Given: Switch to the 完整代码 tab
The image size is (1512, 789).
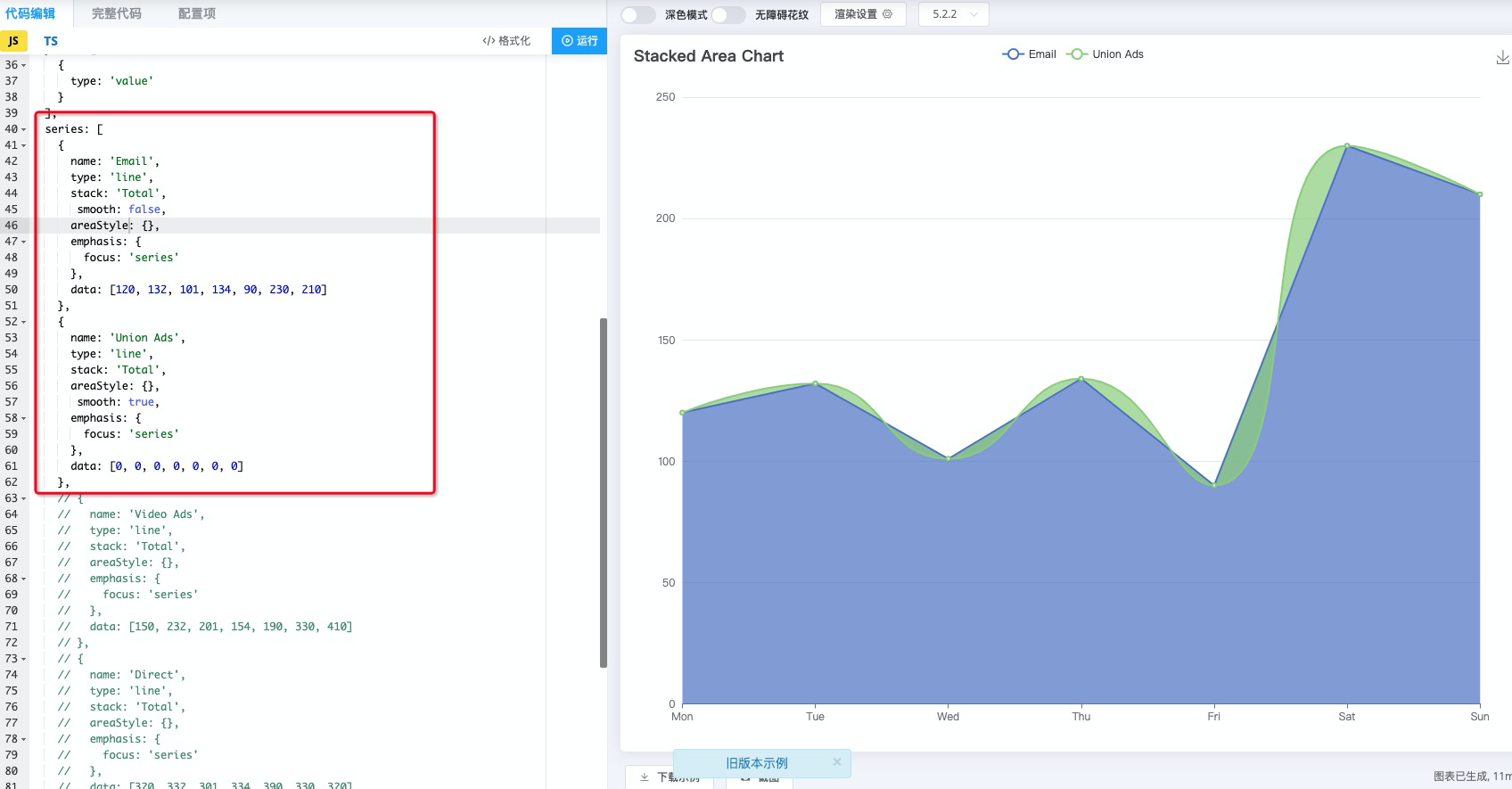Looking at the screenshot, I should (x=117, y=13).
